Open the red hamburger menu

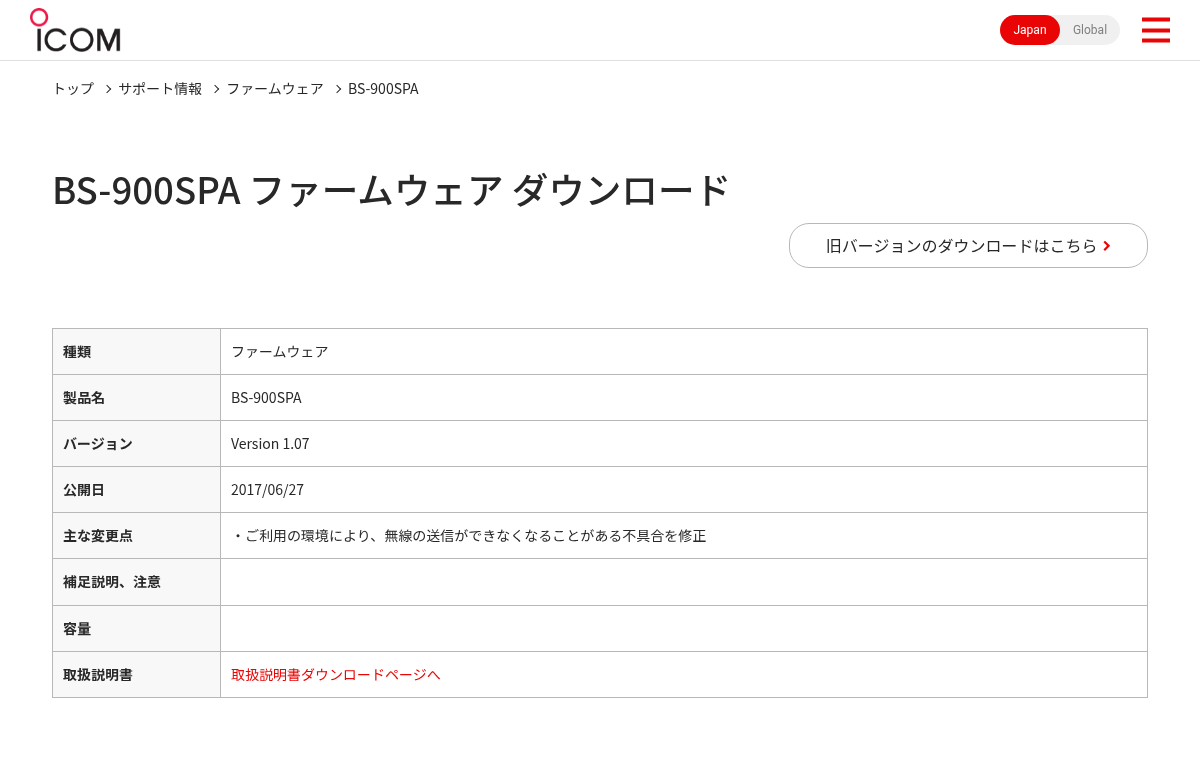[1155, 30]
